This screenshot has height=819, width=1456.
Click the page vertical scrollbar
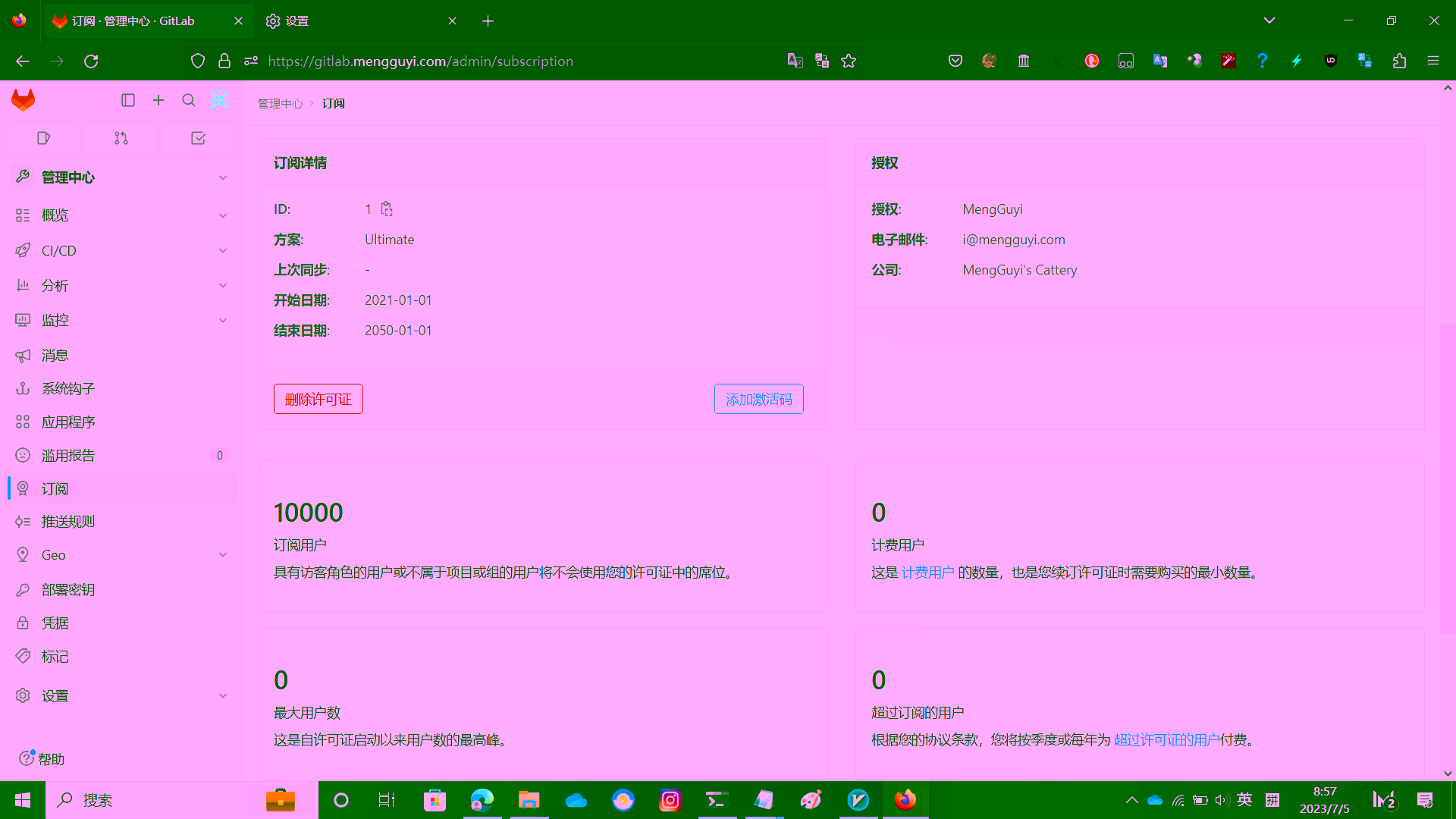tap(1447, 478)
